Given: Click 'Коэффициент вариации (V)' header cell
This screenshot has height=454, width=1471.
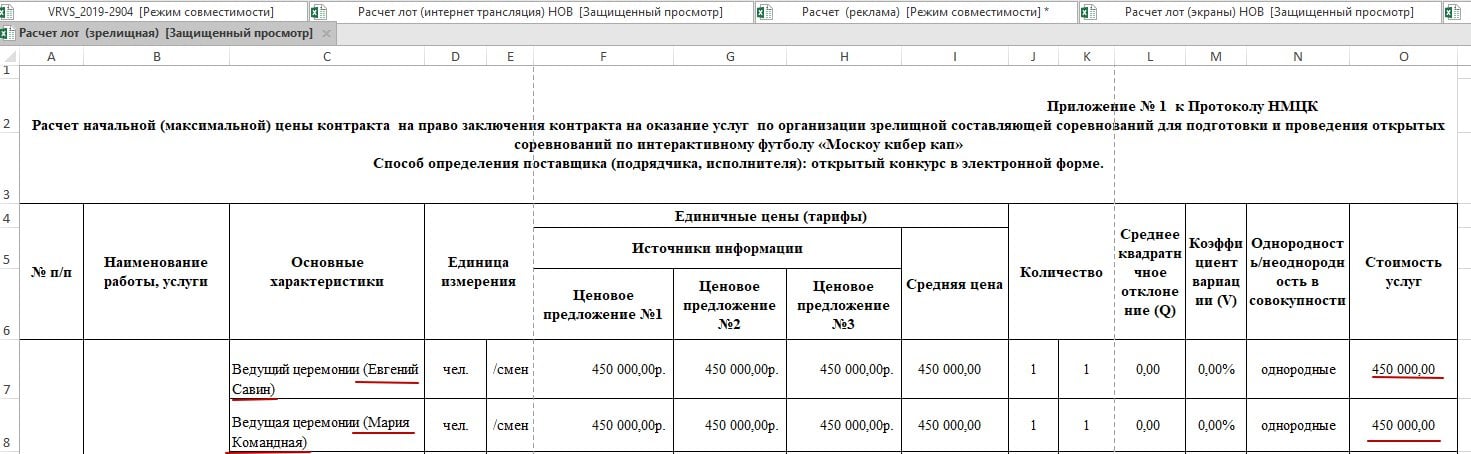Looking at the screenshot, I should 1216,271.
